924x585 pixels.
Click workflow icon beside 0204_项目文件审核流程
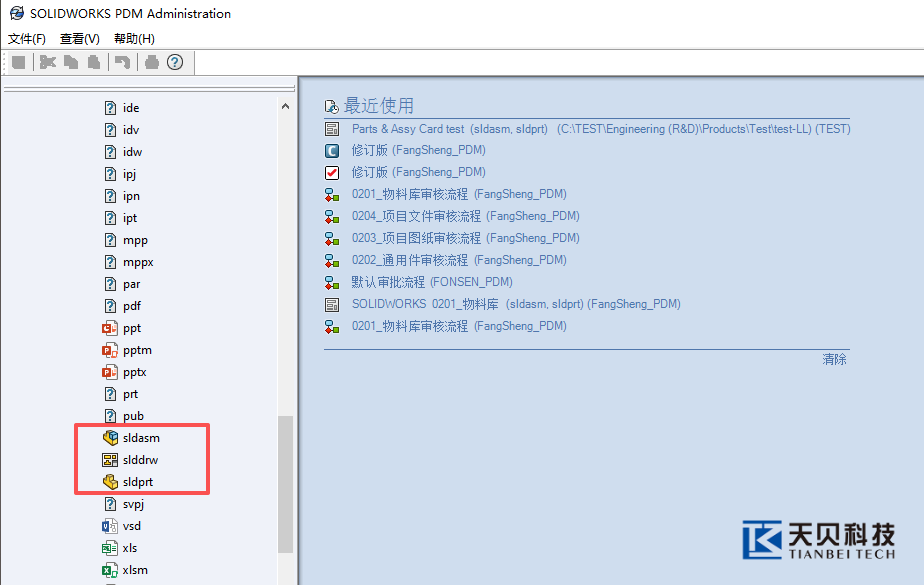pos(332,216)
